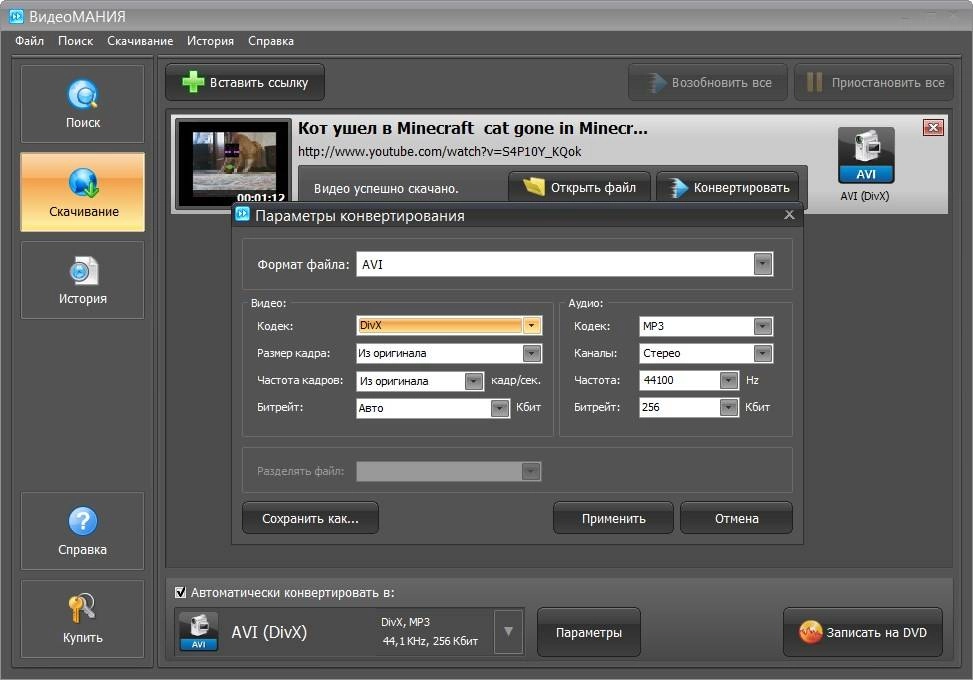This screenshot has height=680, width=973.
Task: Click the AVI icon in auto-convert bar
Action: pyautogui.click(x=199, y=632)
